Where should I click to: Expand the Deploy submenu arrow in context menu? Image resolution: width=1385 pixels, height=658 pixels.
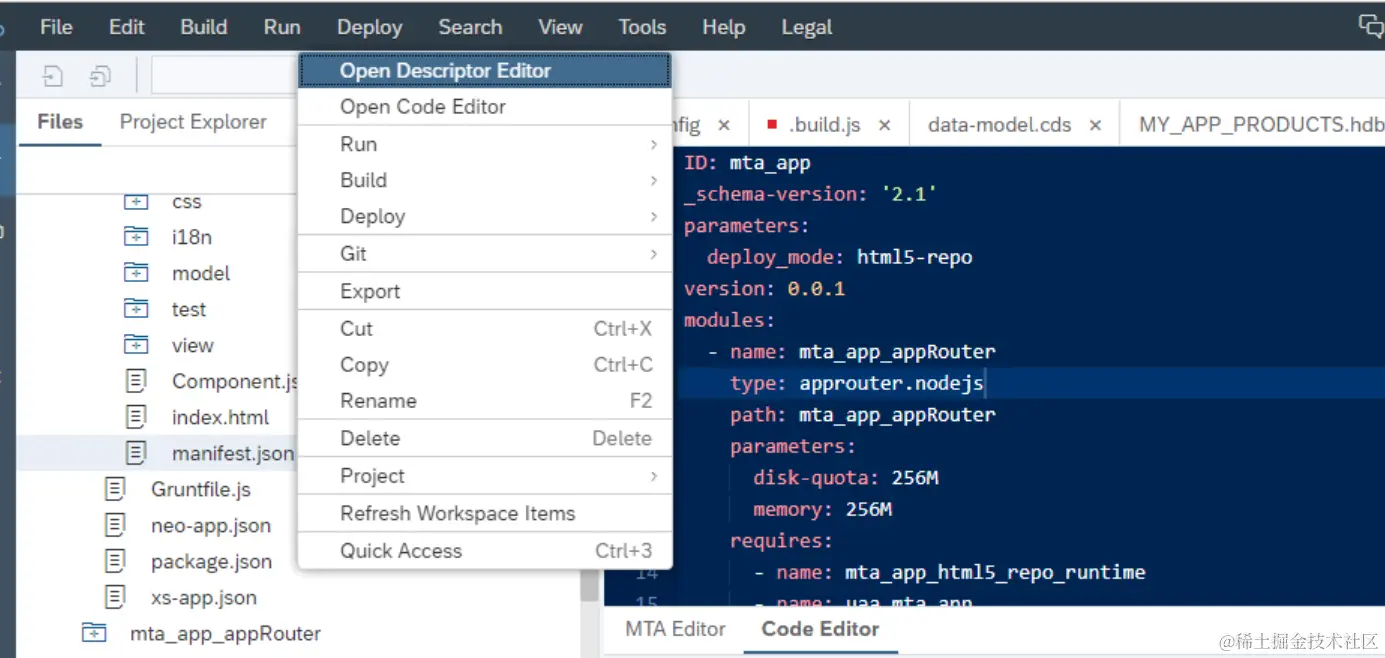pyautogui.click(x=653, y=217)
